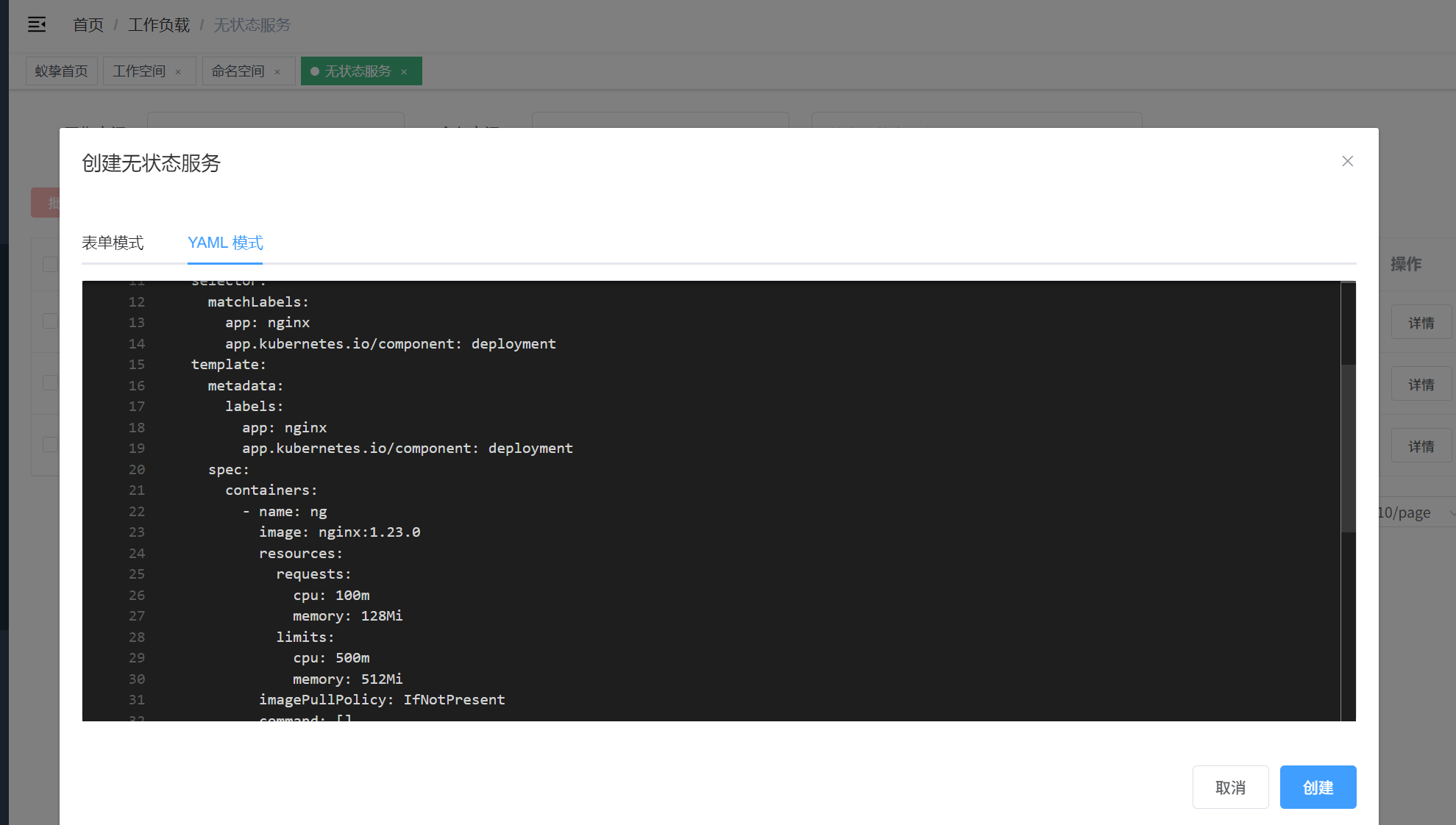Click the green 无状态服务 tab label
The height and width of the screenshot is (825, 1456).
(358, 71)
